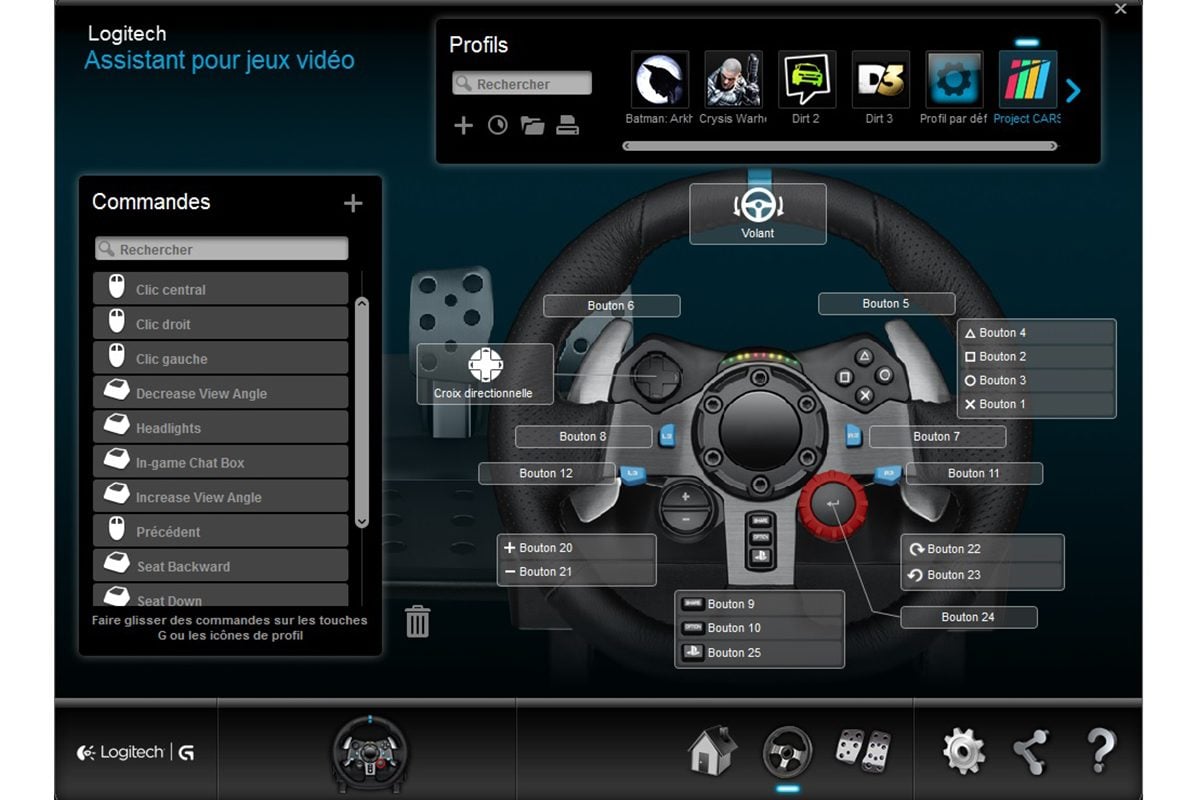Click the Logitech G logo
The image size is (1200, 800).
[x=135, y=753]
